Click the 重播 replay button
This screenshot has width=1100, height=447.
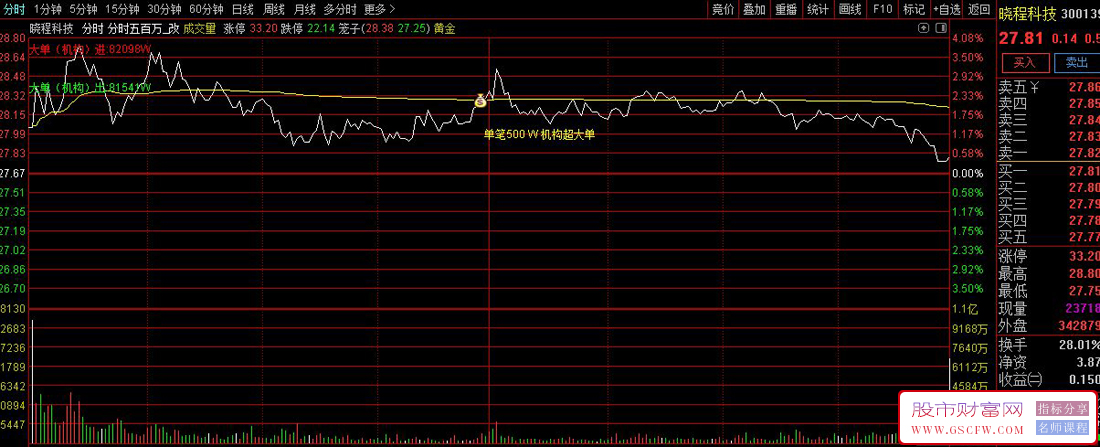[786, 9]
